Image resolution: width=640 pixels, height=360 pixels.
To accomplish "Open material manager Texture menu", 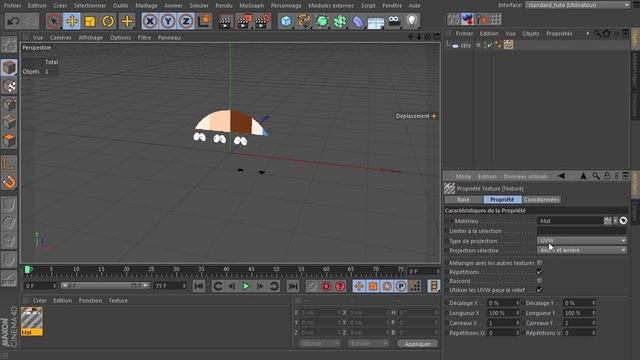I will pos(118,300).
